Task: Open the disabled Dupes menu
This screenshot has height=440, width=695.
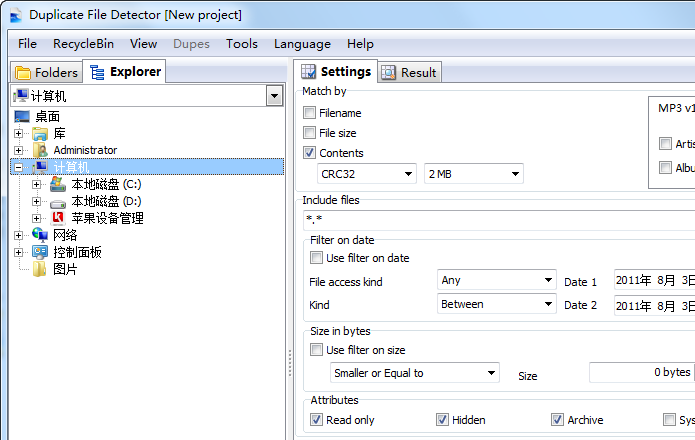Action: (191, 44)
